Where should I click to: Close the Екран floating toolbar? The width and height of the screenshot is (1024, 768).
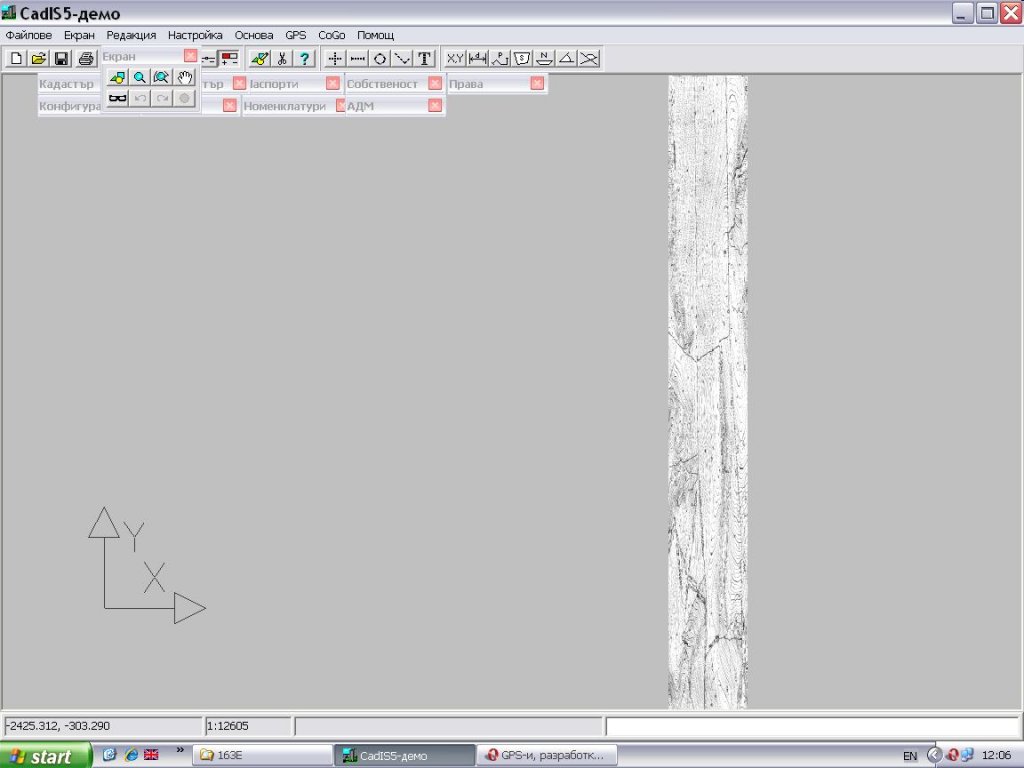(x=190, y=56)
